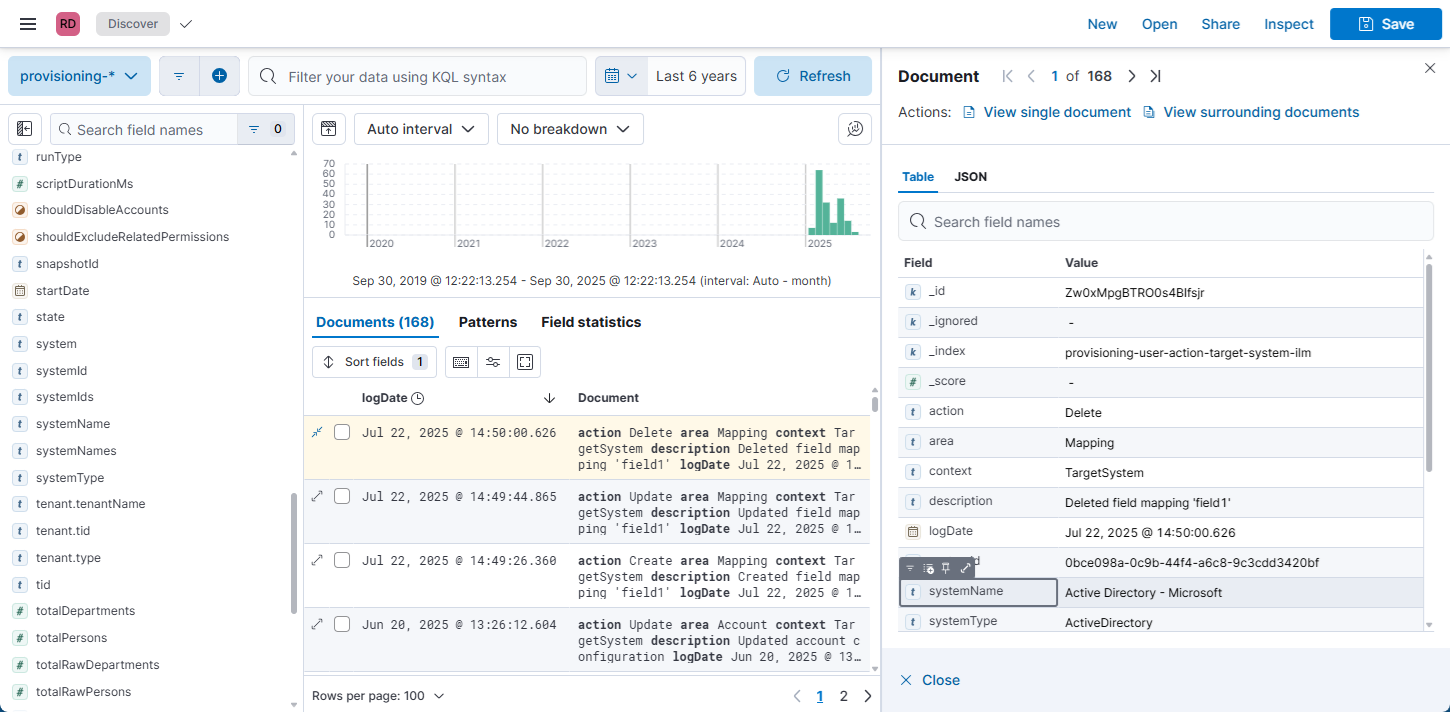Open the edit visualization icon above the chart
Viewport: 1450px width, 712px height.
pyautogui.click(x=854, y=129)
